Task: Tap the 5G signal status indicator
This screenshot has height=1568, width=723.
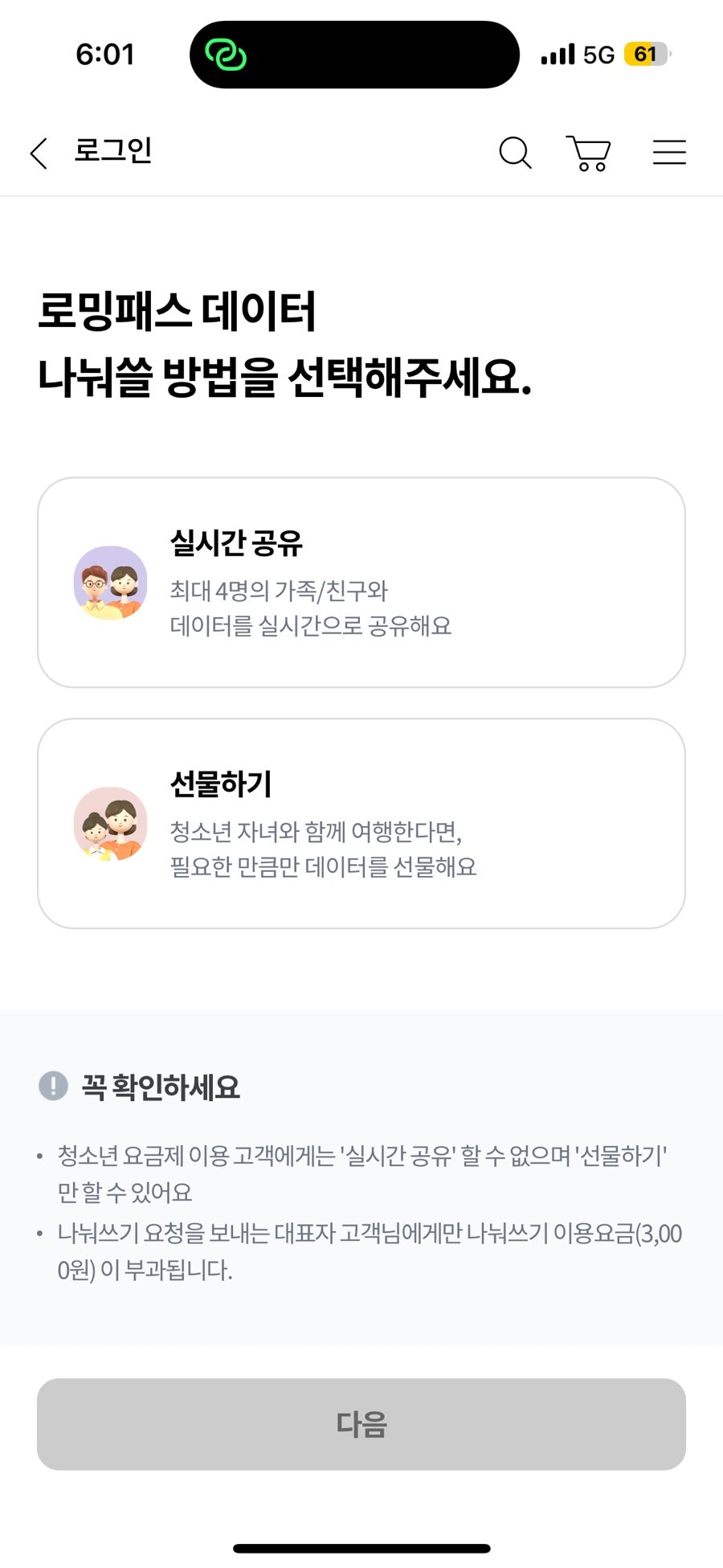Action: coord(598,55)
